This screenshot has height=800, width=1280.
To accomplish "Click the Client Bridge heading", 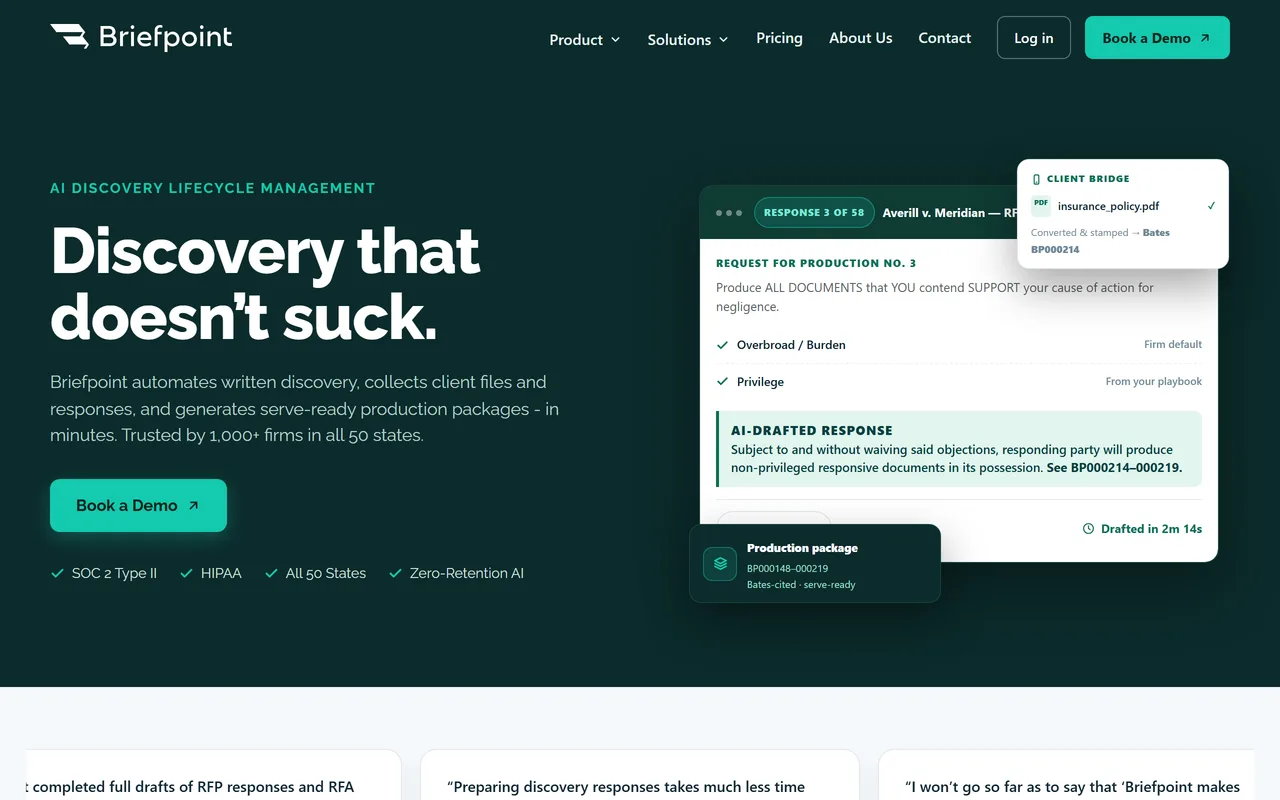I will [1088, 179].
